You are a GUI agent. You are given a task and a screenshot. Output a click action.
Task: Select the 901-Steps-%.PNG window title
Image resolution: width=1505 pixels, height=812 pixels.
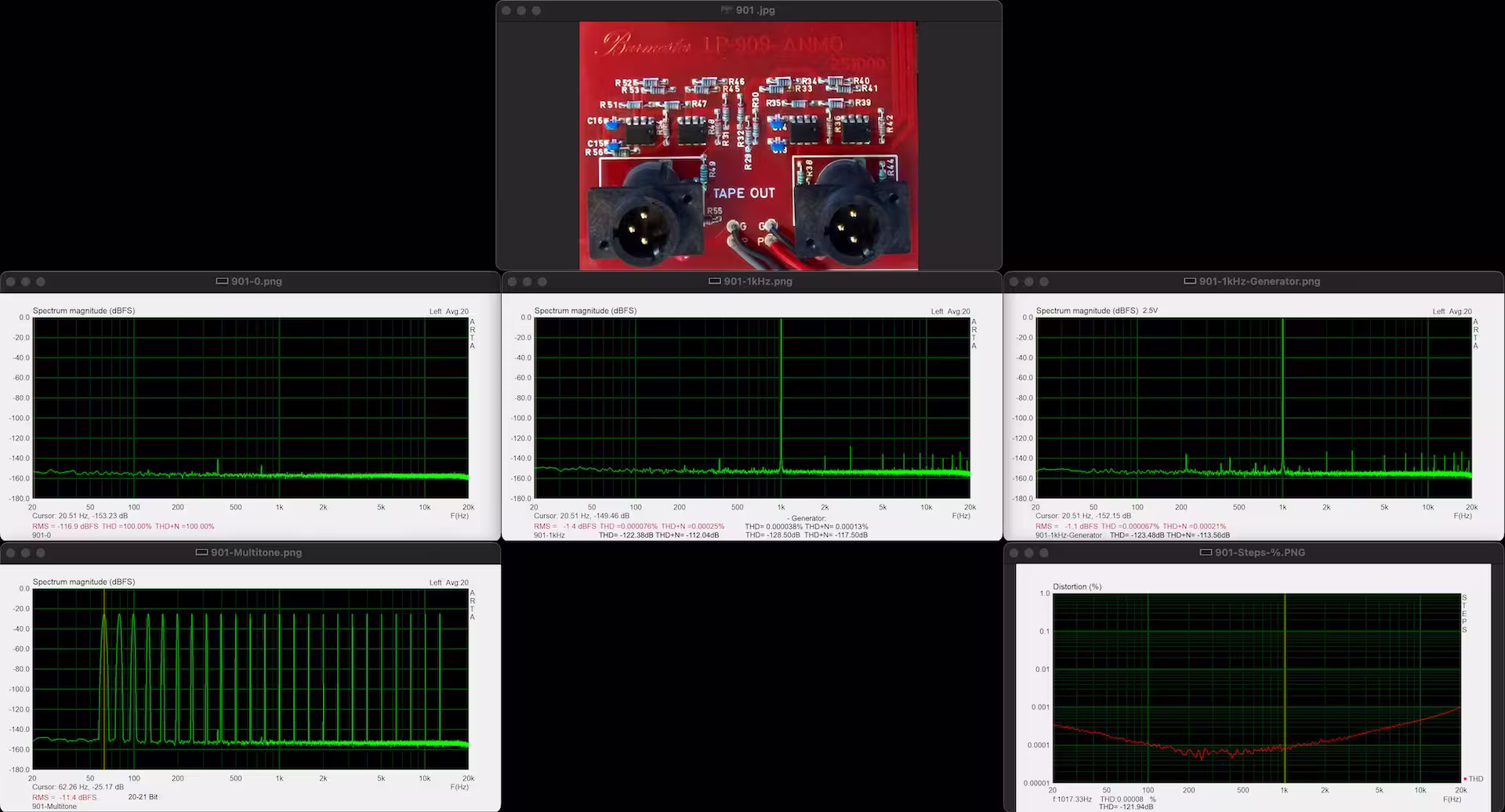(1260, 553)
